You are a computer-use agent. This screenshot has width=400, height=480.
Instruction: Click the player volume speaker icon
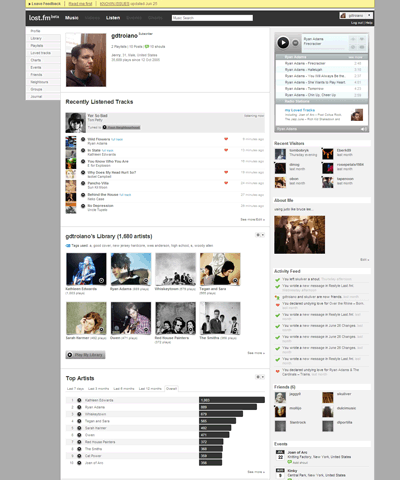pos(364,129)
